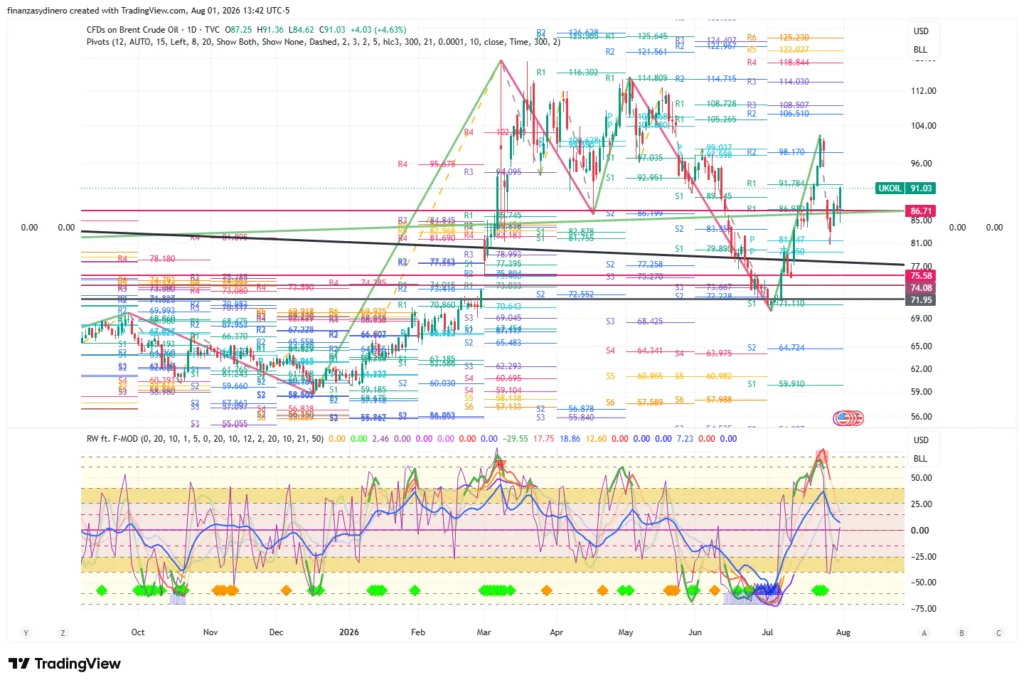
Task: Click the 104.00 price axis label
Action: click(923, 125)
